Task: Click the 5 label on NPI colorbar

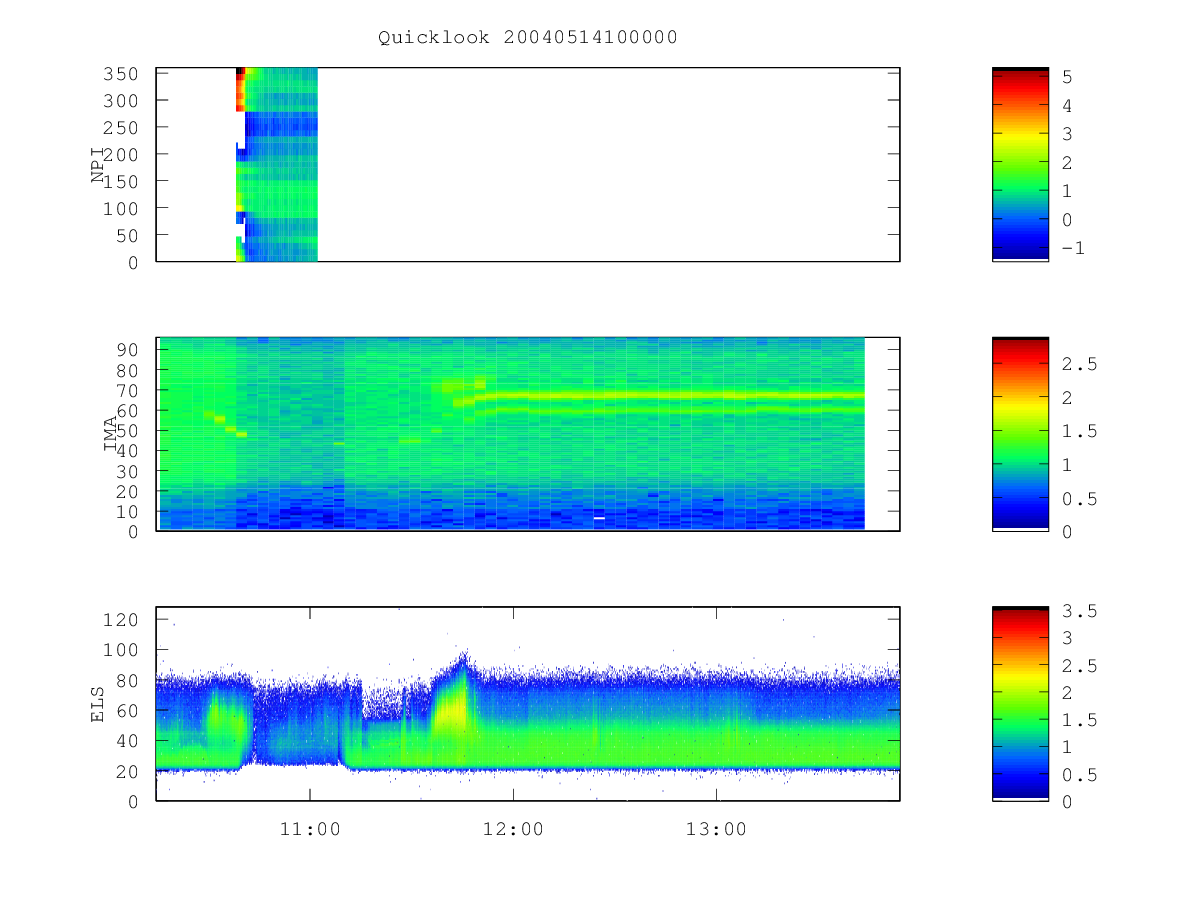Action: coord(1068,76)
